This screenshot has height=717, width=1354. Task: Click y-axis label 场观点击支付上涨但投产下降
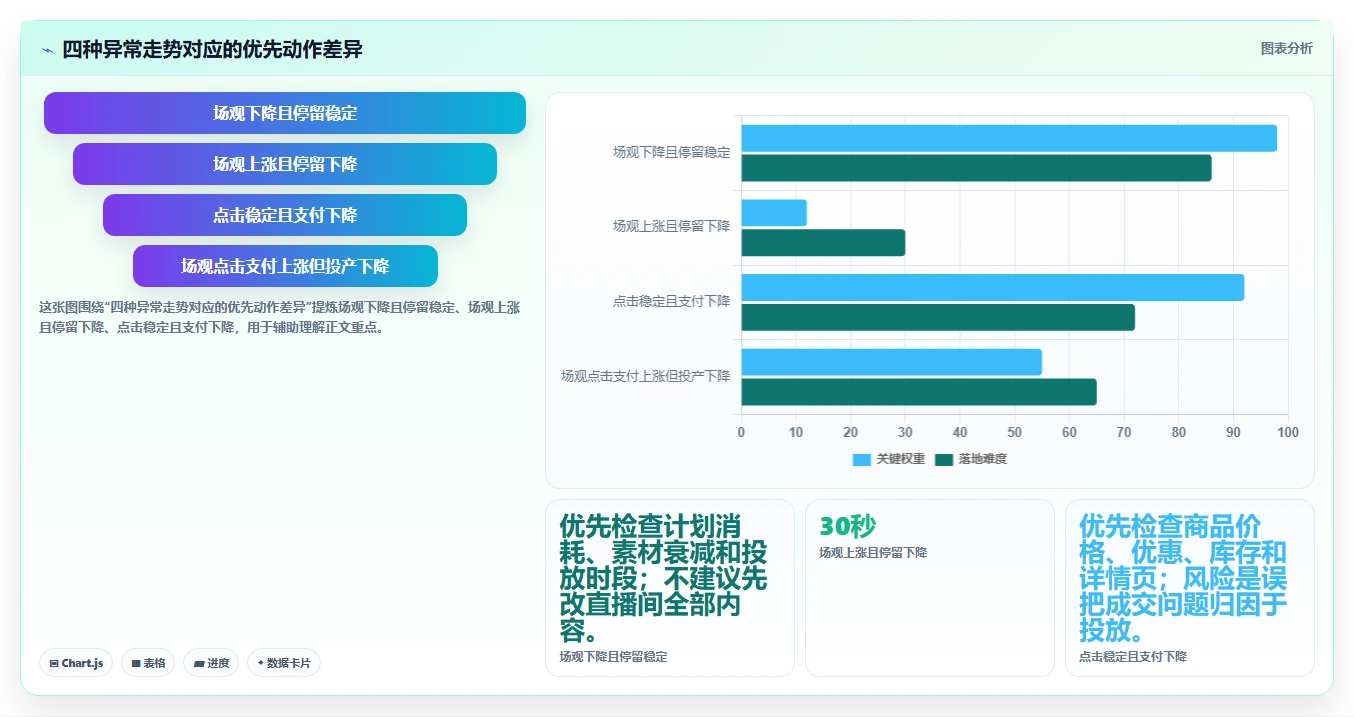[x=645, y=376]
